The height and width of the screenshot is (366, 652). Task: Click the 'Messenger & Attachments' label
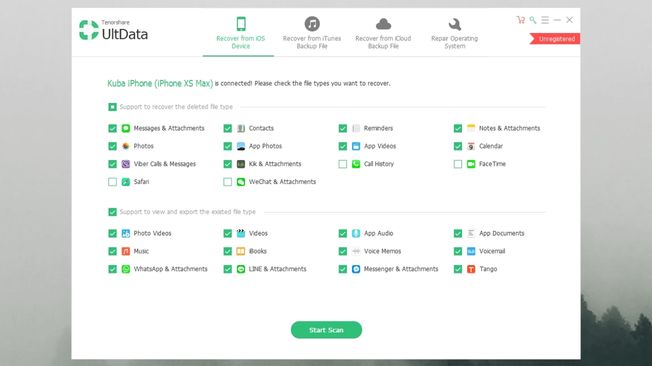pyautogui.click(x=401, y=269)
